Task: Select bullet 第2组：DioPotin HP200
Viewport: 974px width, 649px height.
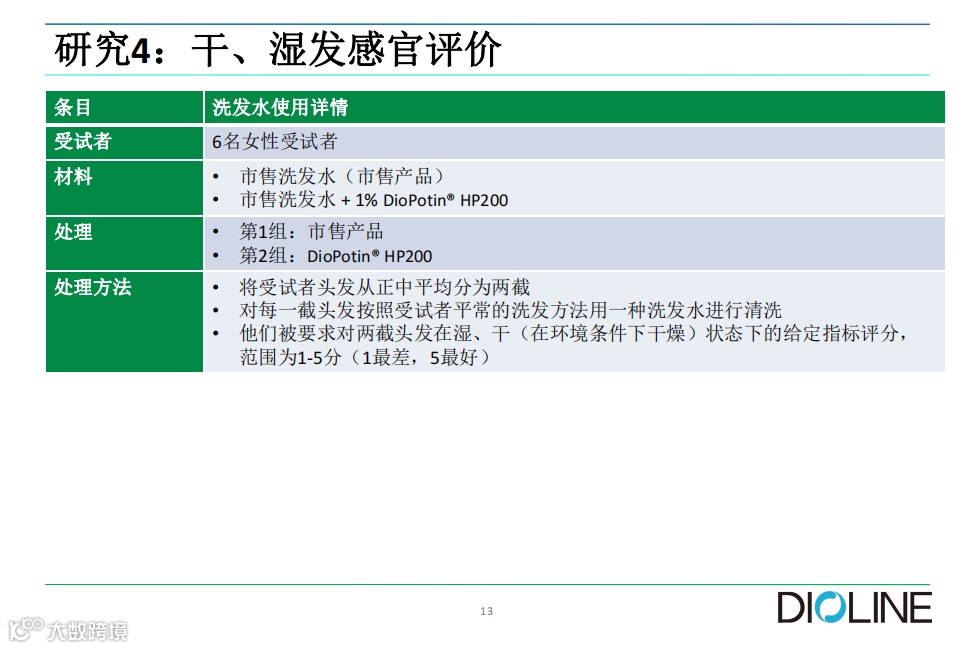Action: (335, 256)
